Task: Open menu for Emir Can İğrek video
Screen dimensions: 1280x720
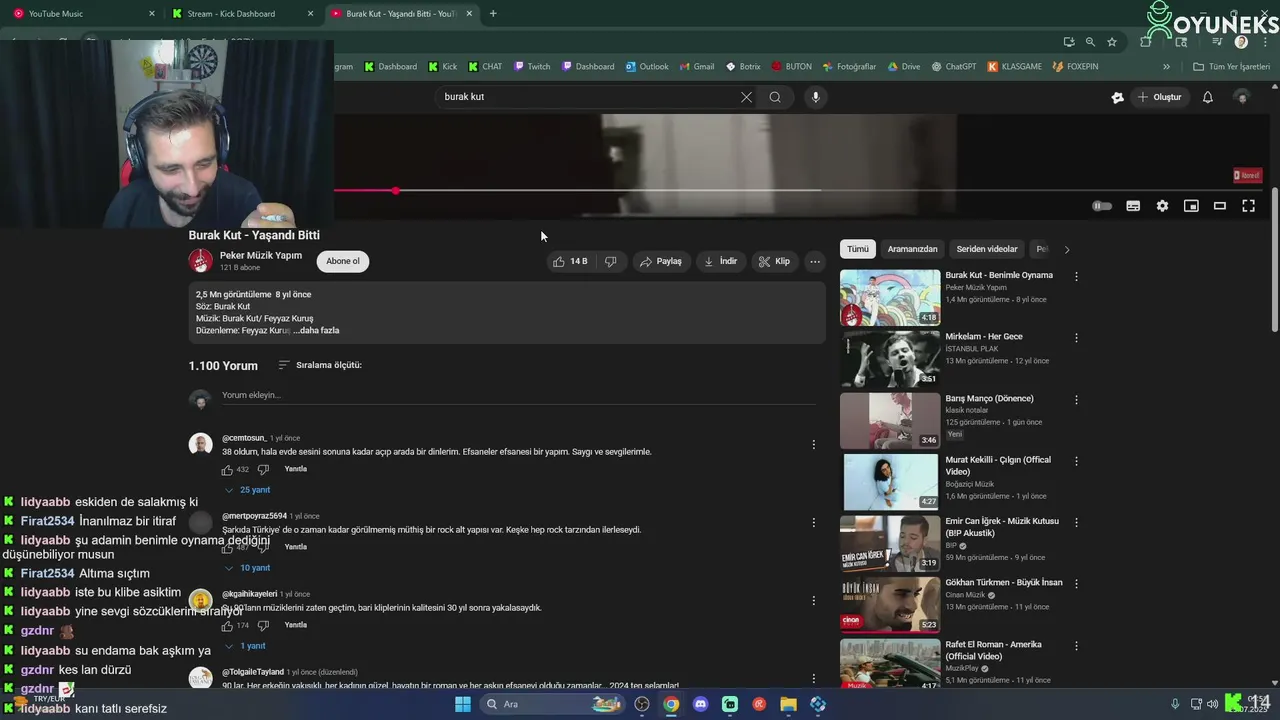Action: 1076,522
